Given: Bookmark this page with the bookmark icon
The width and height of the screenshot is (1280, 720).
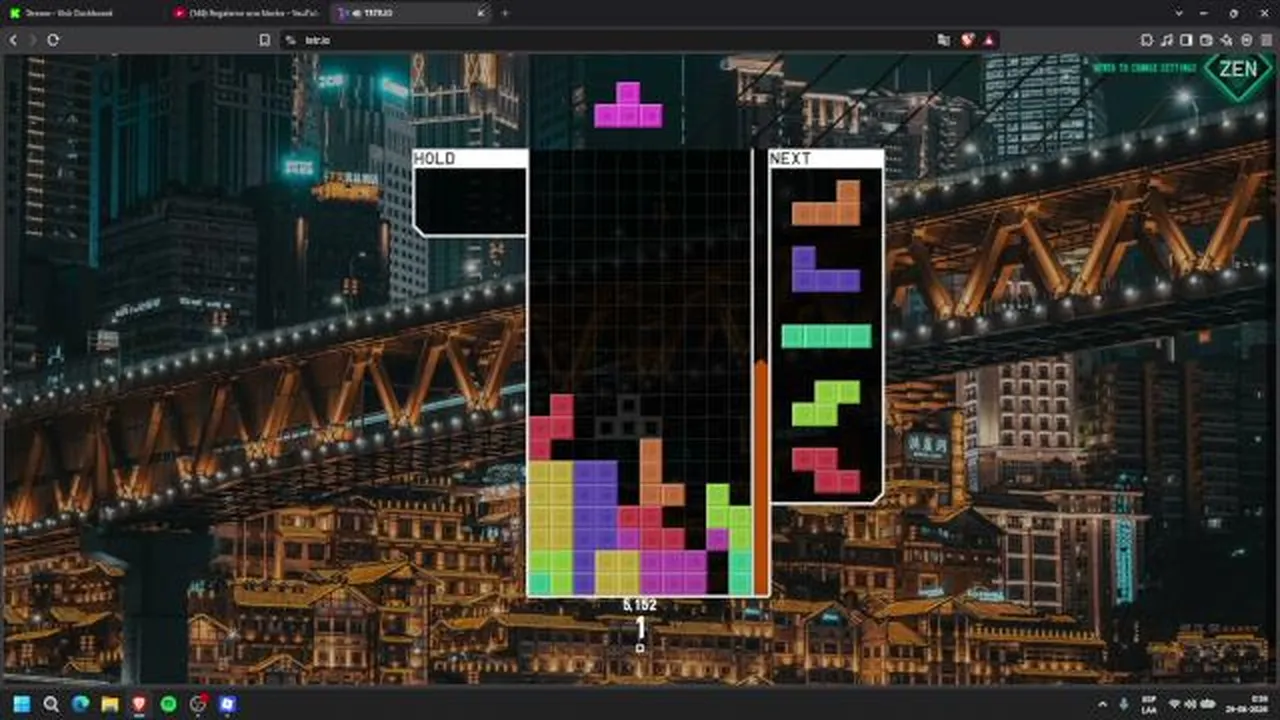Looking at the screenshot, I should coord(264,40).
